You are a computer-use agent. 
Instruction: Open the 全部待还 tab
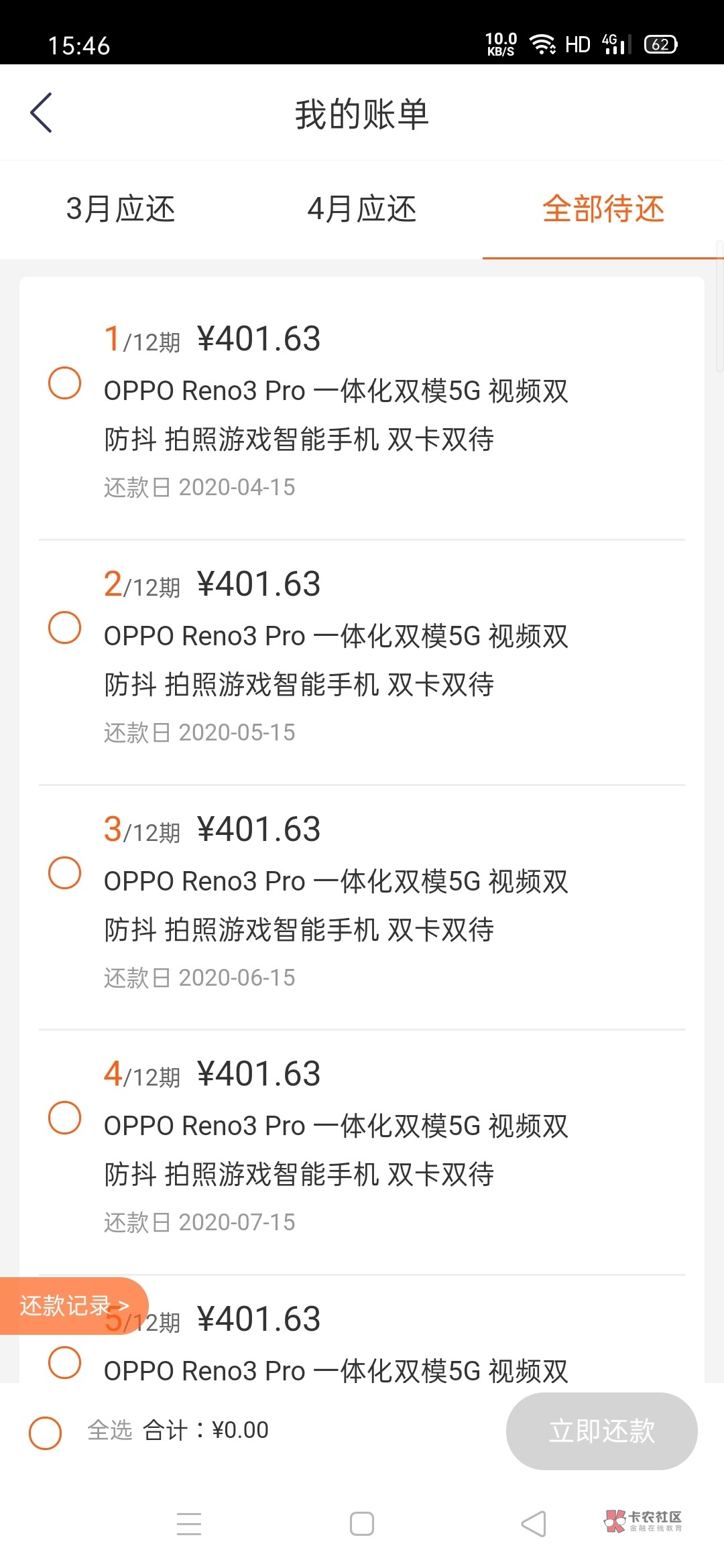click(x=603, y=209)
